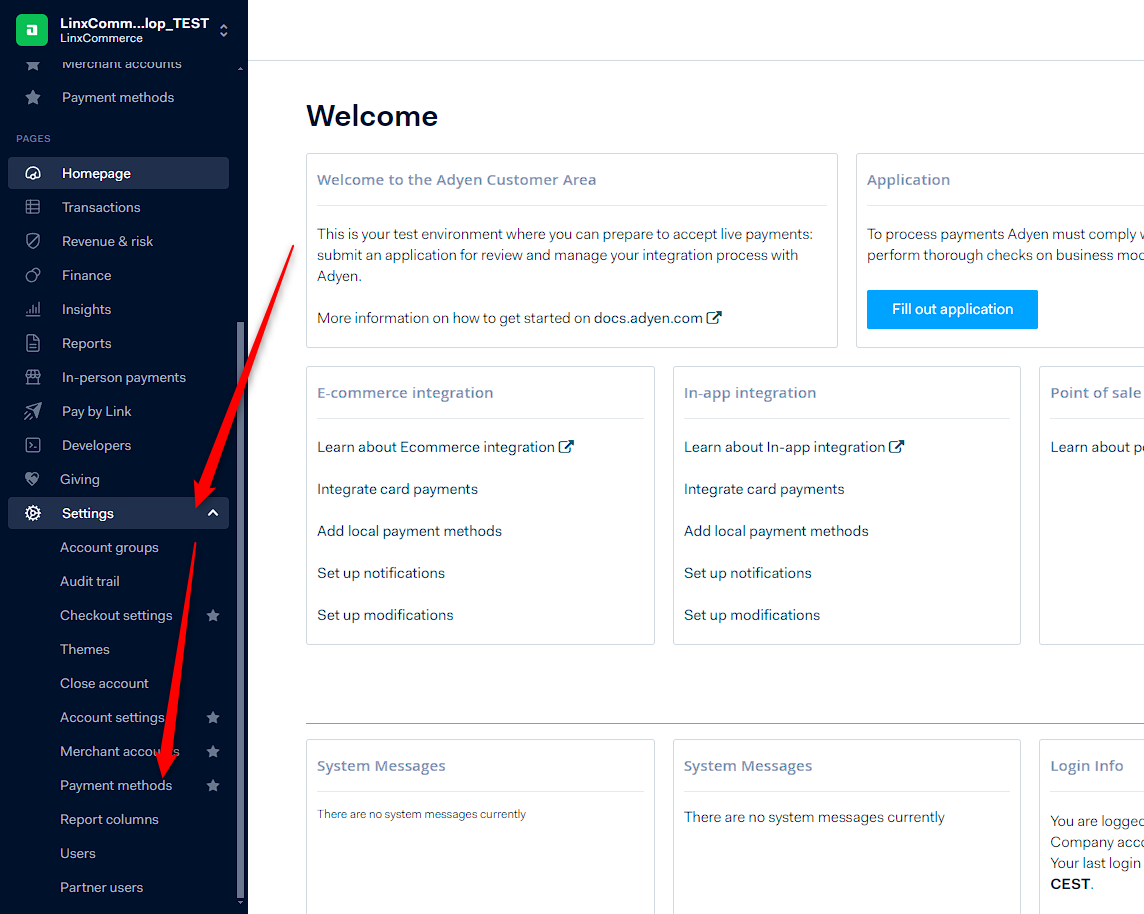Toggle favorite star for Checkout settings
The width and height of the screenshot is (1144, 914).
pos(213,616)
